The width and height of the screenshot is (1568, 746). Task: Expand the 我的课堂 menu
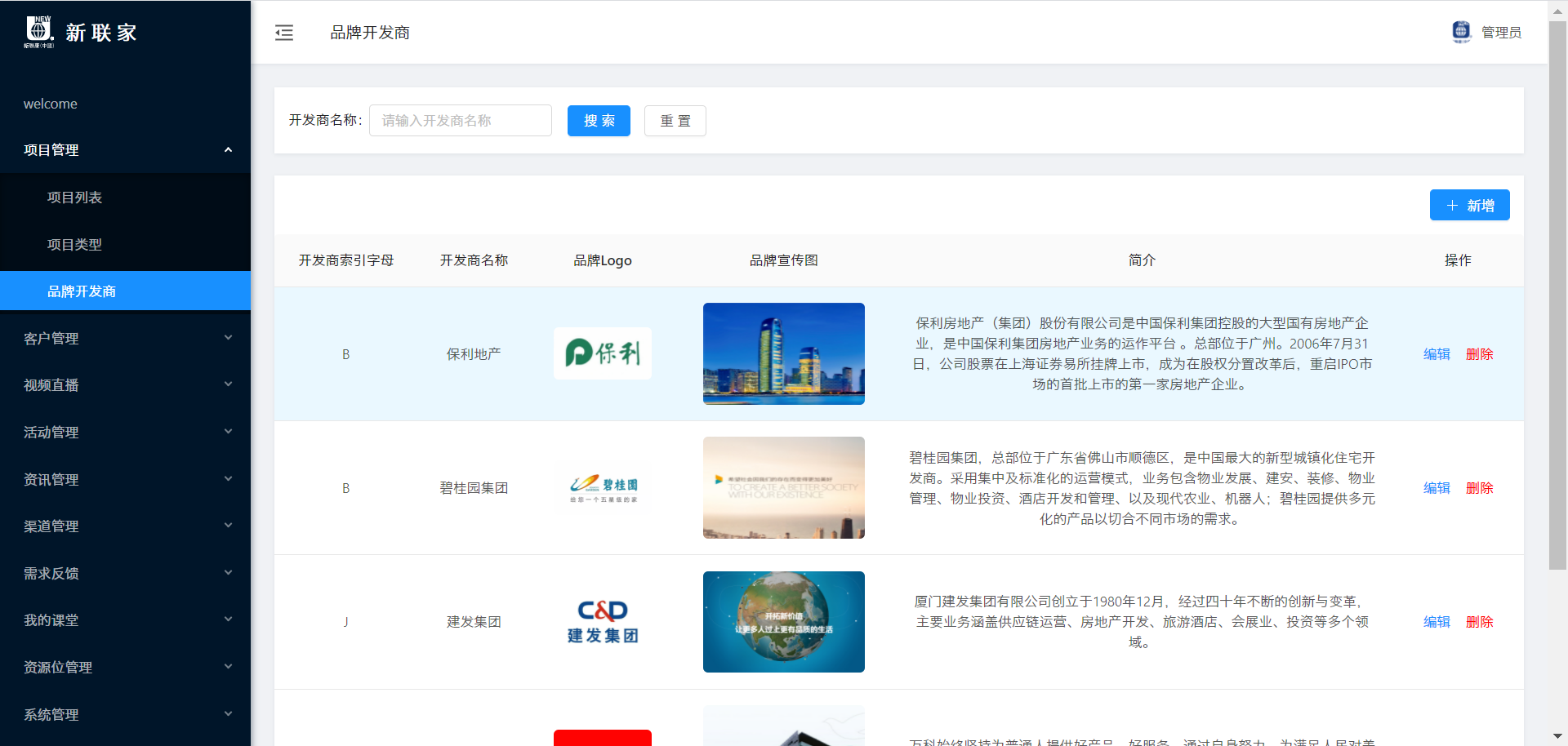[x=125, y=620]
